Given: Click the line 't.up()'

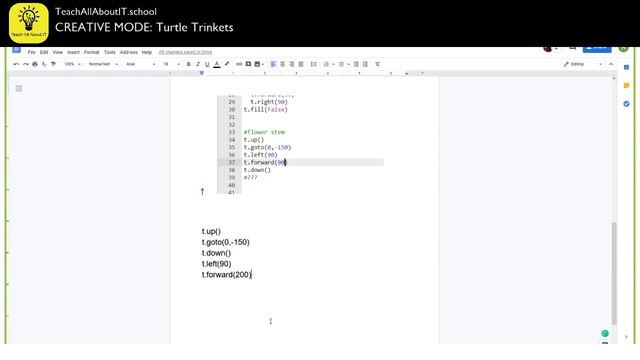Looking at the screenshot, I should (211, 231).
